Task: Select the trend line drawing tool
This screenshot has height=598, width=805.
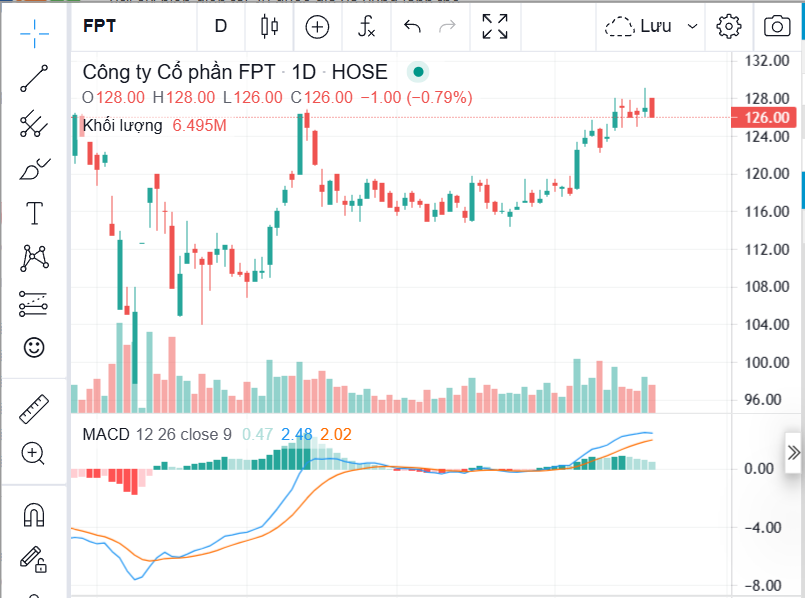Action: tap(34, 79)
